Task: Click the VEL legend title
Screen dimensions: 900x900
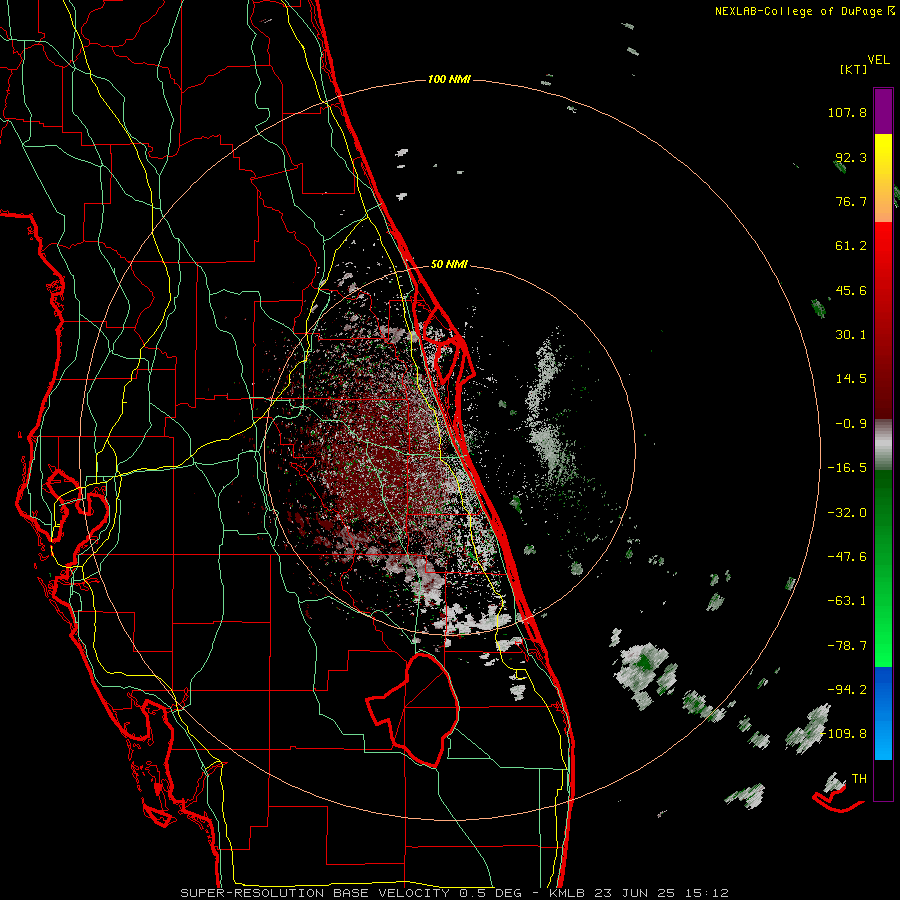Action: coord(878,60)
